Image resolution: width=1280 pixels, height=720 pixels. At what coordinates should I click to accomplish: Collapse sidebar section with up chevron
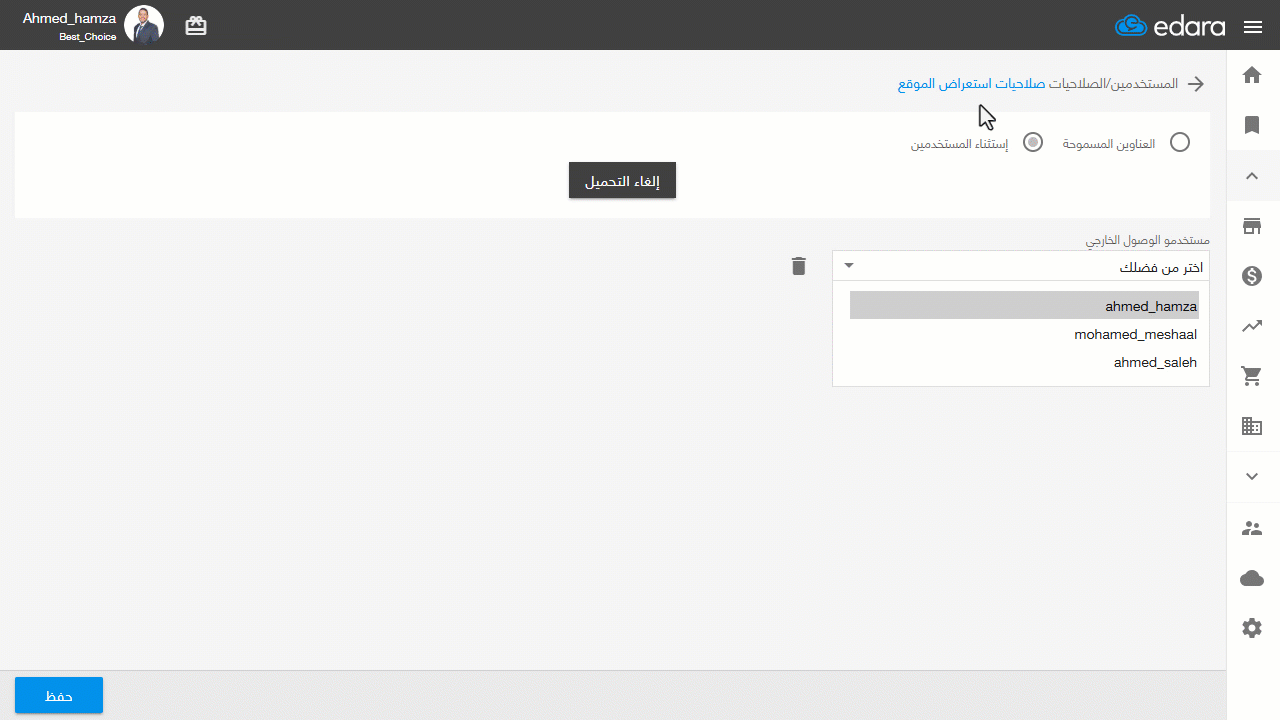[x=1252, y=176]
